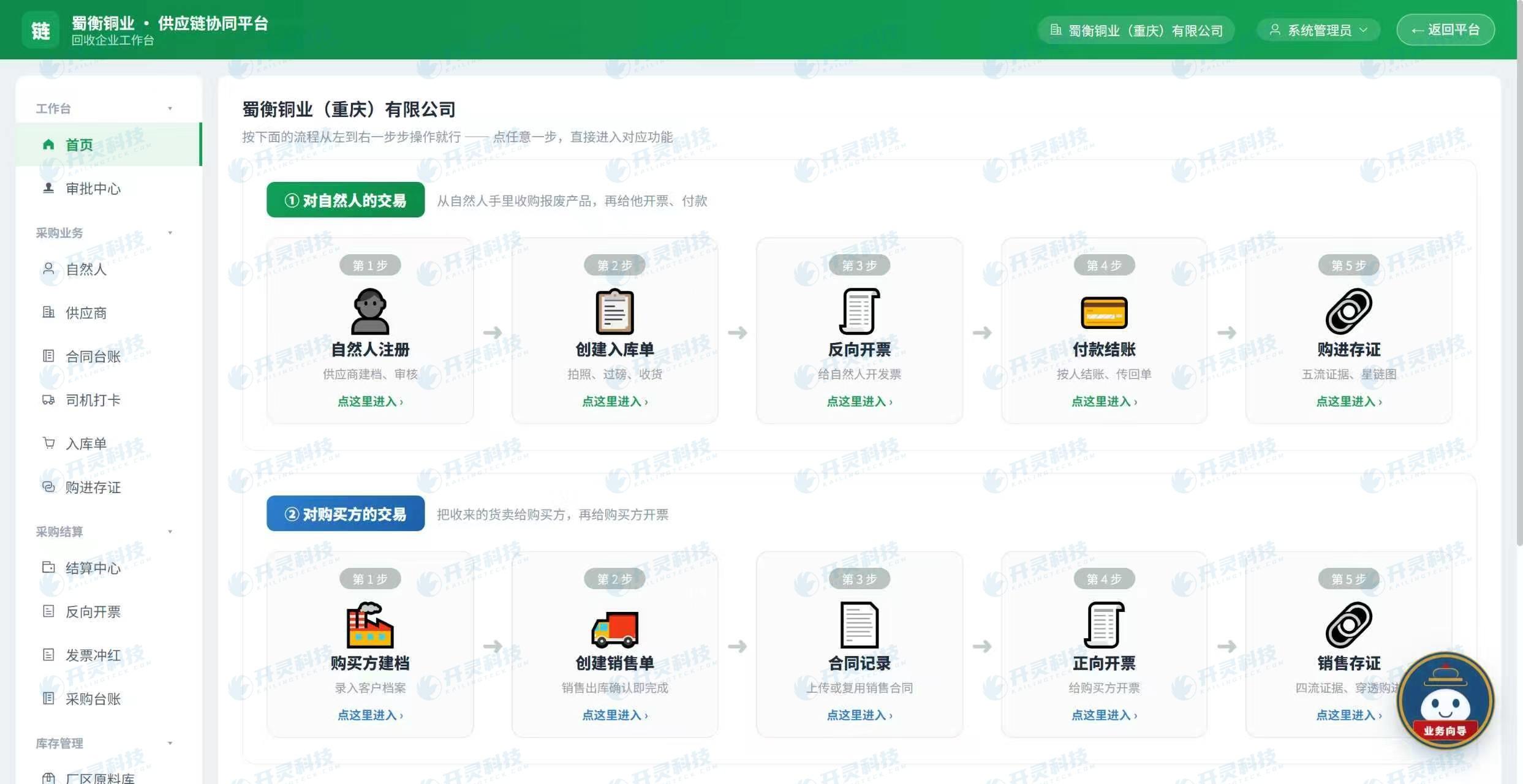Click the ① 对自然人的交易 green badge
Image resolution: width=1523 pixels, height=784 pixels.
click(346, 200)
